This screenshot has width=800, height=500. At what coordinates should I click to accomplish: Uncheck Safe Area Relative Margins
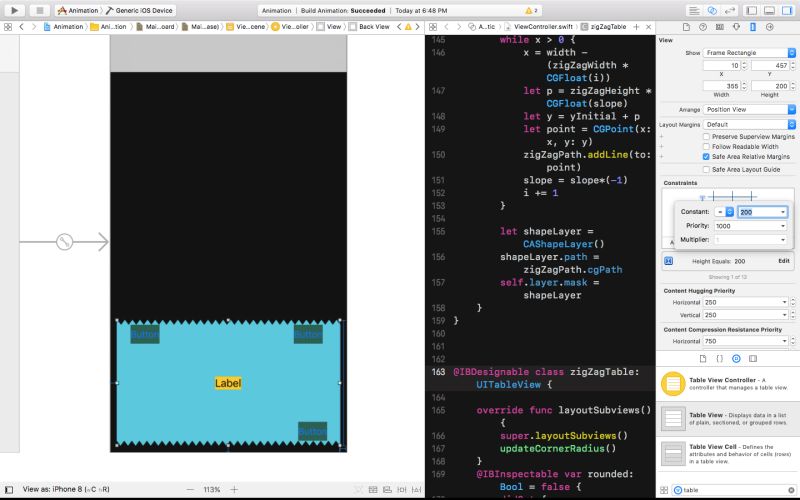click(706, 157)
